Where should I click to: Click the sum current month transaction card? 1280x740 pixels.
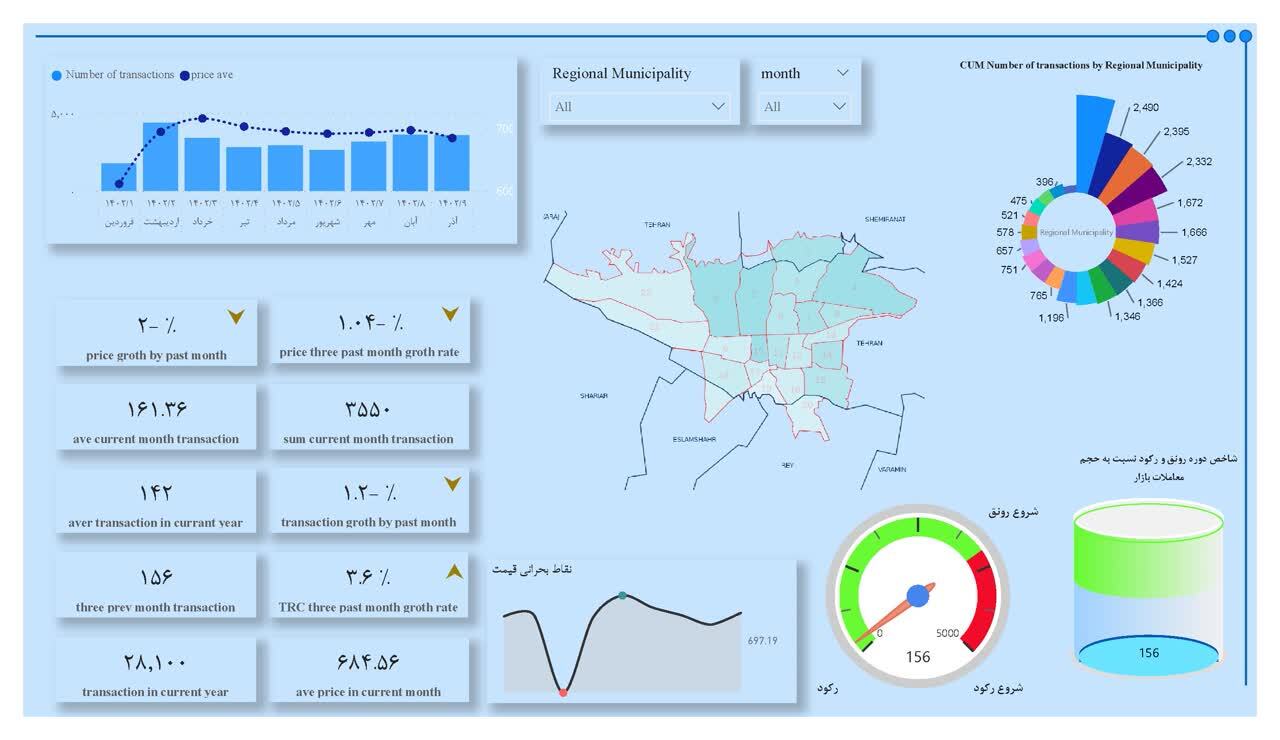pos(368,418)
